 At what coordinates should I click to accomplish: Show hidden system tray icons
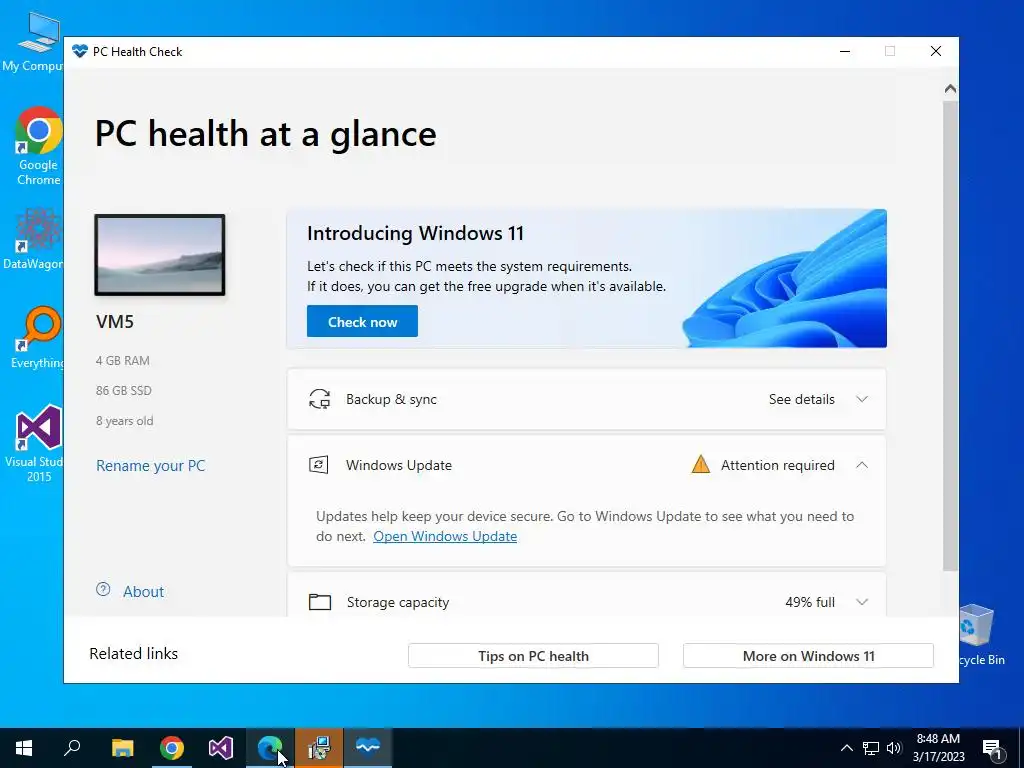tap(846, 748)
